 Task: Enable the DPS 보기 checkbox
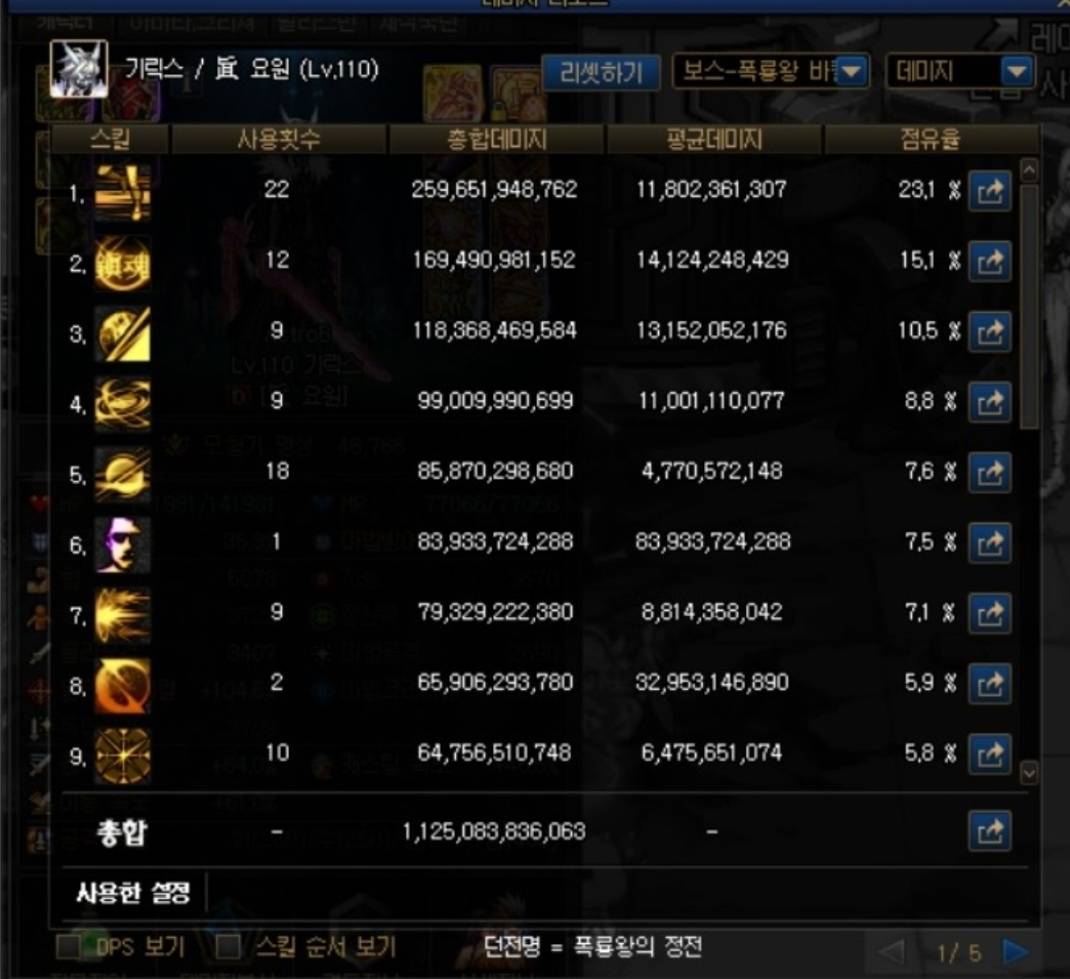pyautogui.click(x=69, y=947)
